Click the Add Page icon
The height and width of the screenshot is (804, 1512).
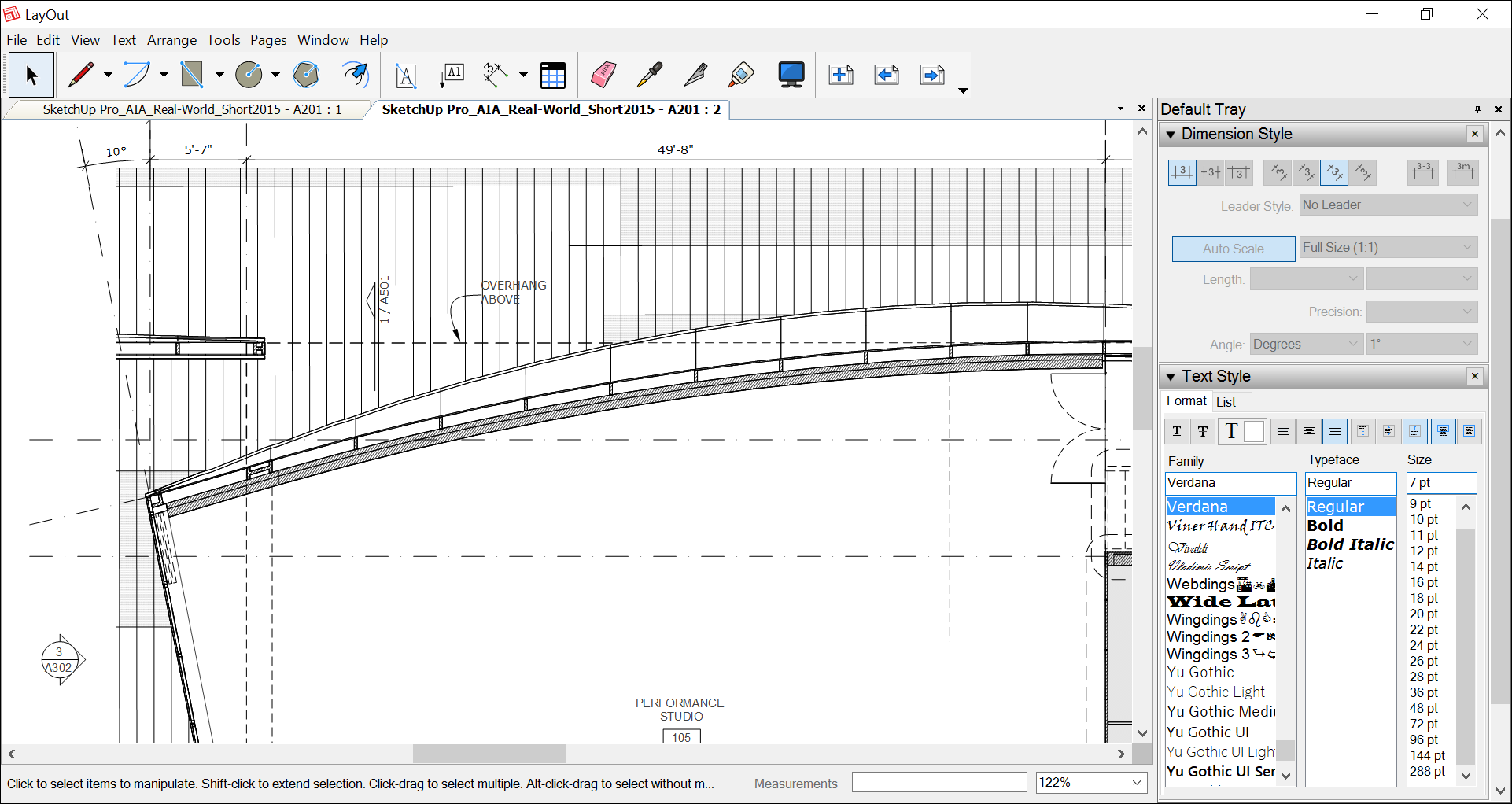(841, 76)
